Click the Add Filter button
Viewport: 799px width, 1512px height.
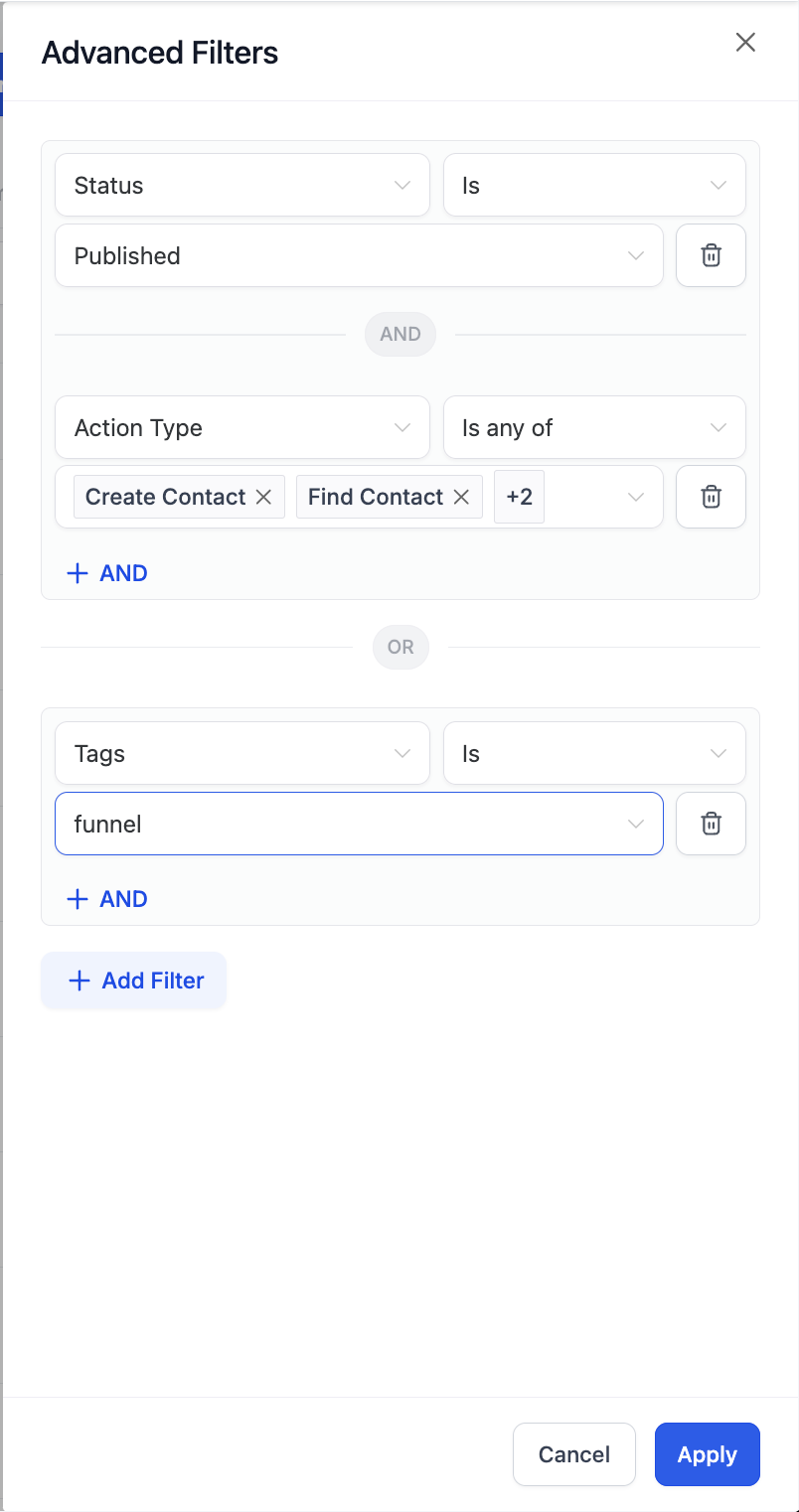pos(134,981)
